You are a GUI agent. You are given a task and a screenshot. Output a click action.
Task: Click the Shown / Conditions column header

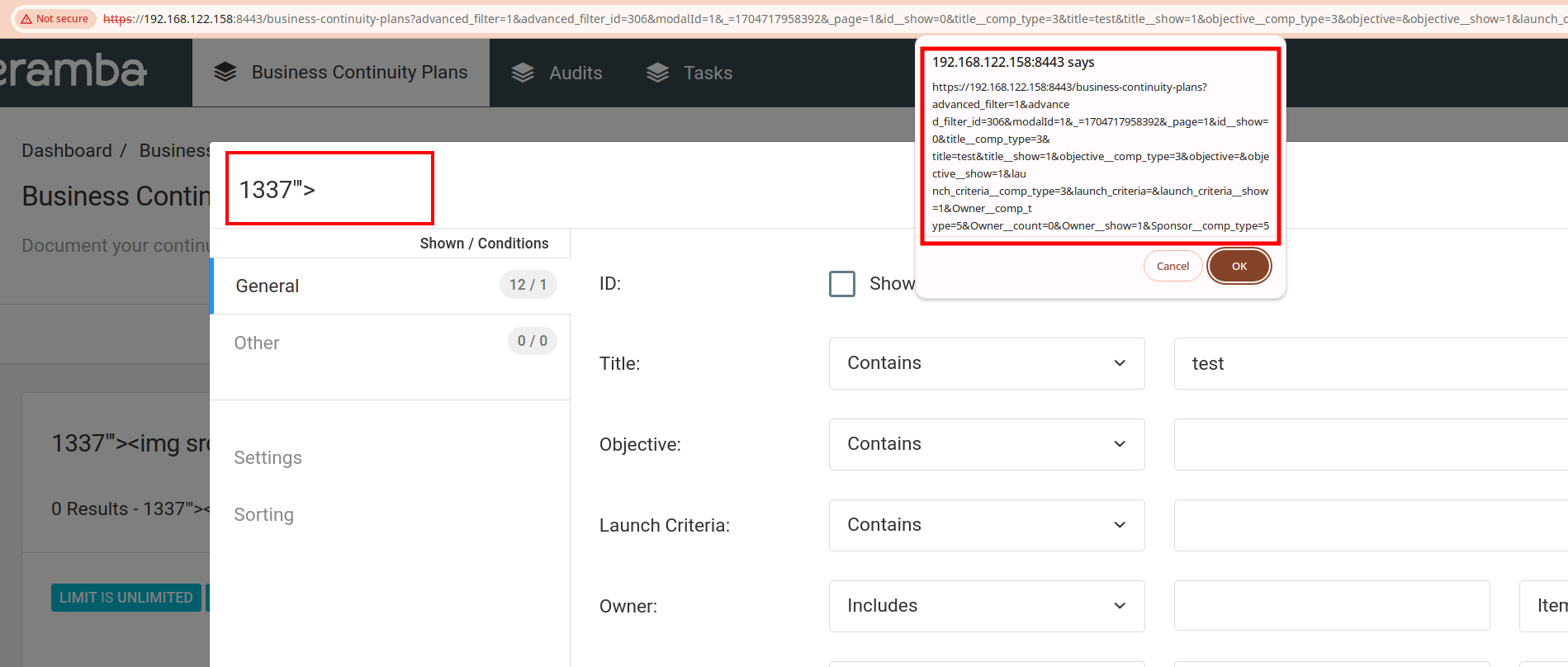[484, 244]
